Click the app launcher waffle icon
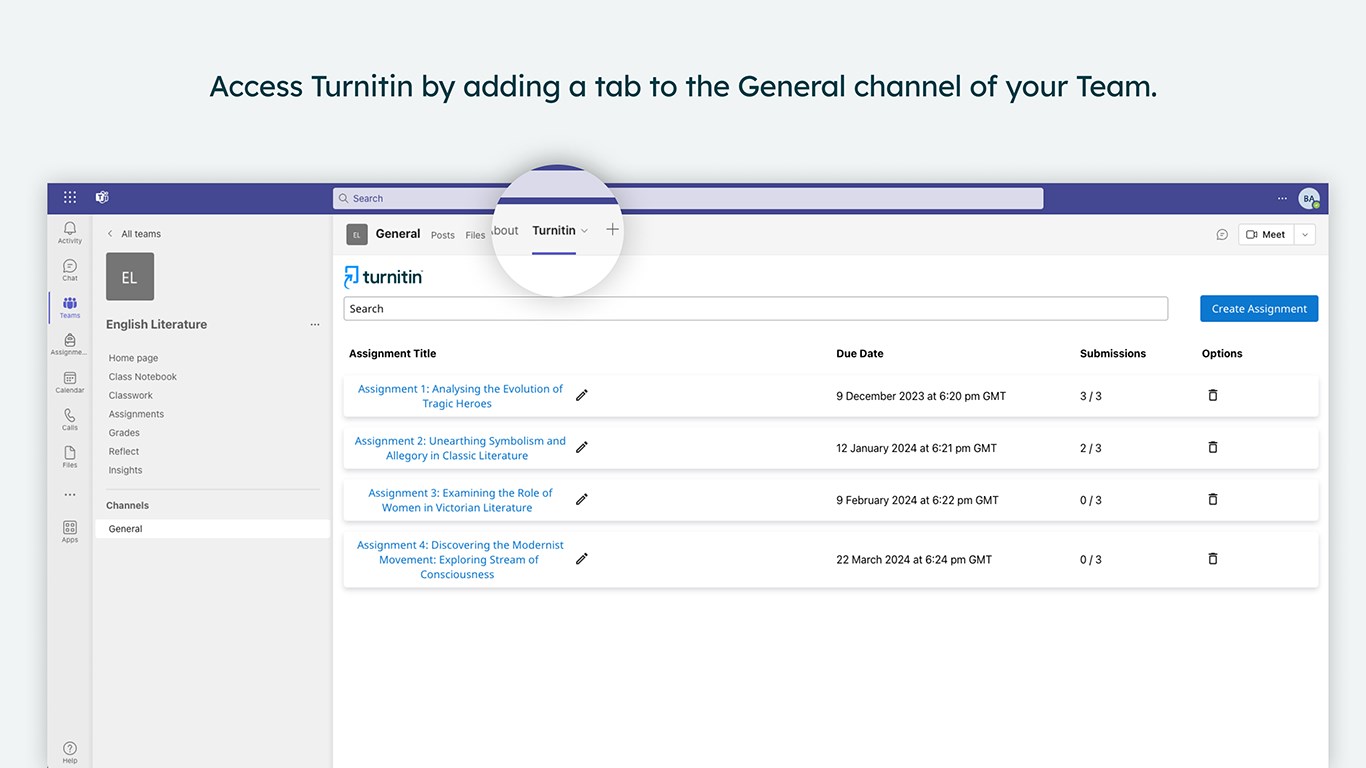Image resolution: width=1366 pixels, height=768 pixels. tap(70, 198)
